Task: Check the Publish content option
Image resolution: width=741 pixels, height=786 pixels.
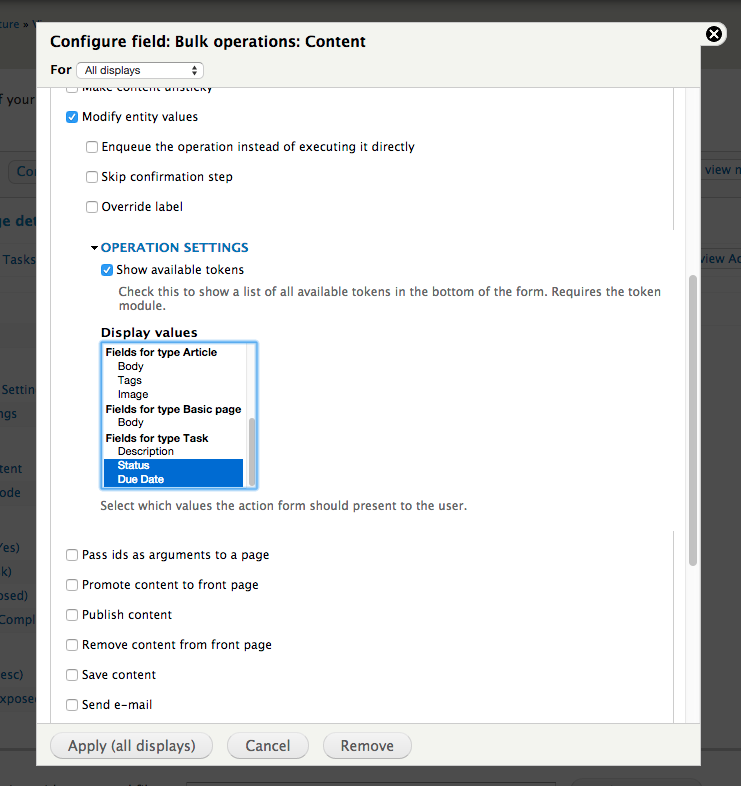Action: click(72, 615)
